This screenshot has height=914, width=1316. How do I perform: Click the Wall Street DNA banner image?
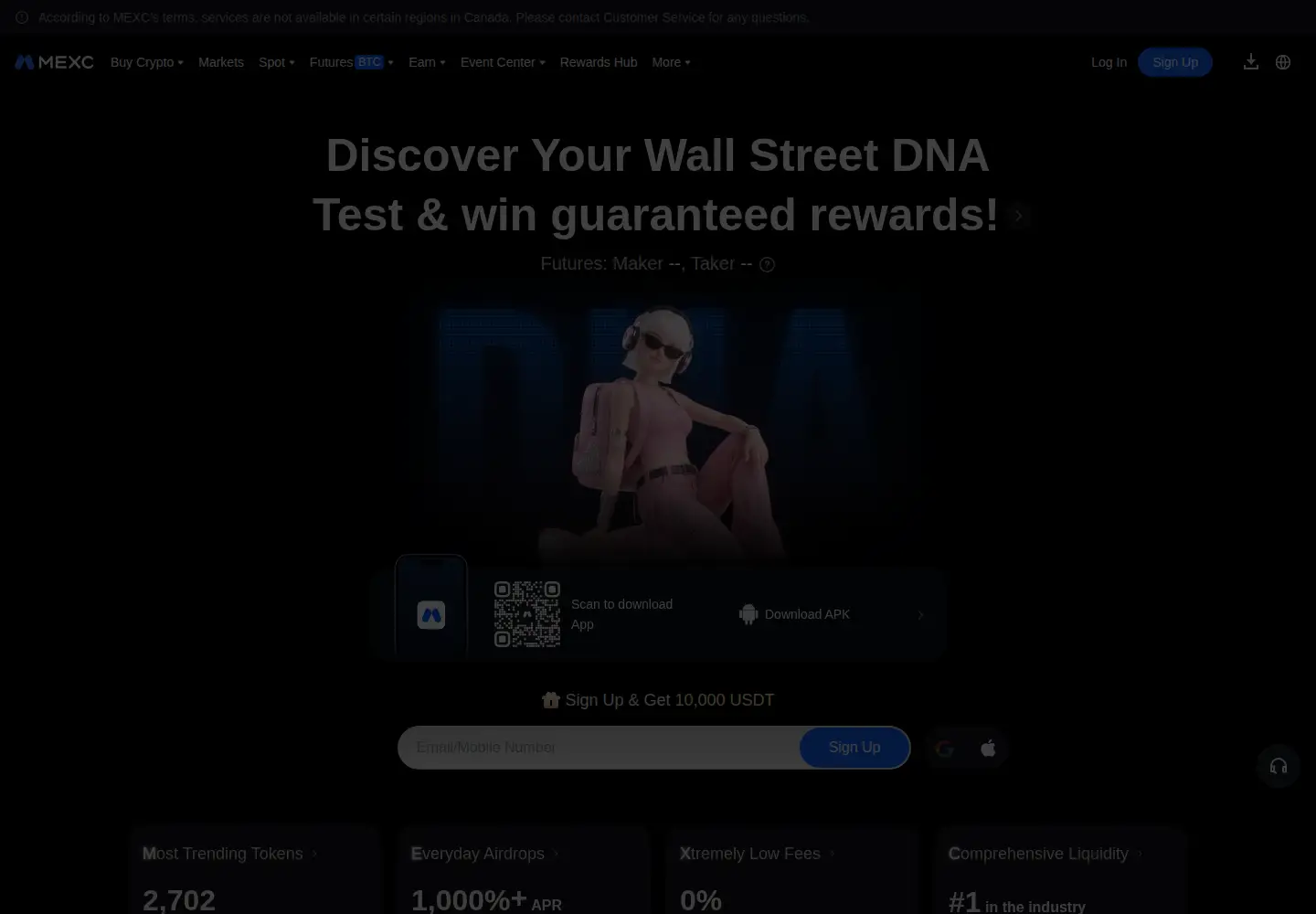click(658, 430)
